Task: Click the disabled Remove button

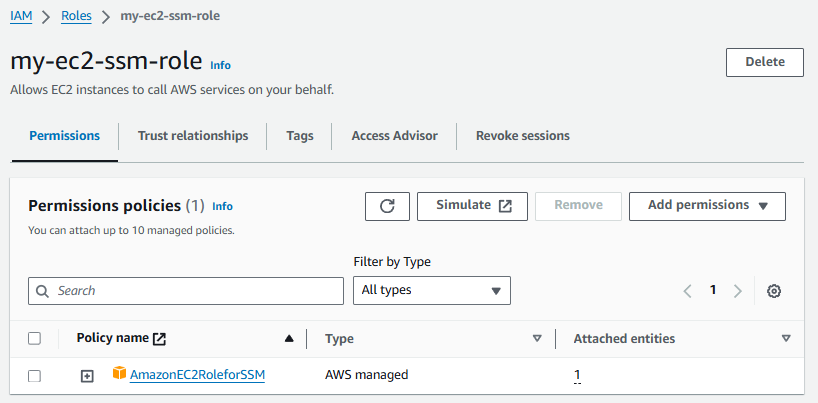Action: click(579, 206)
